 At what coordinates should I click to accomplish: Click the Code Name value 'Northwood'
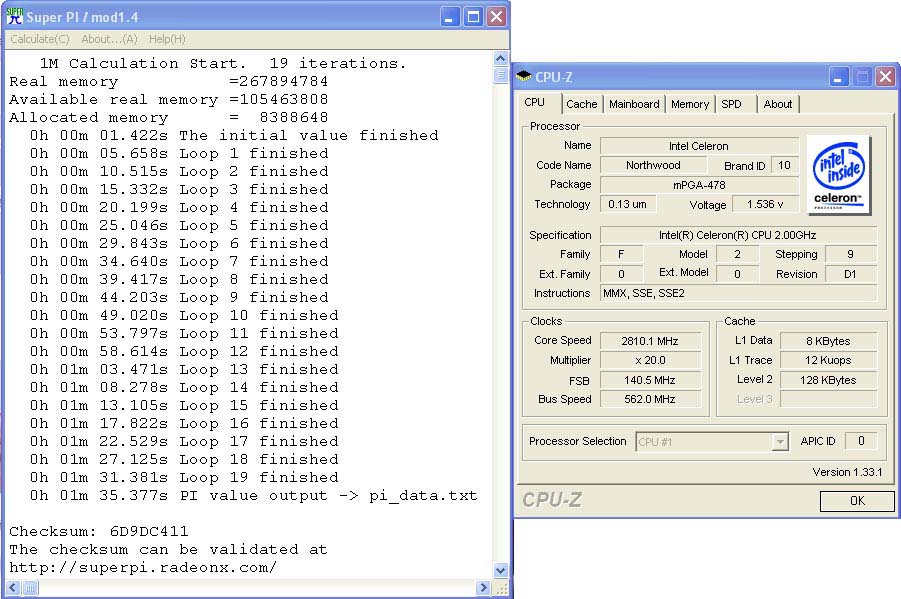coord(653,165)
